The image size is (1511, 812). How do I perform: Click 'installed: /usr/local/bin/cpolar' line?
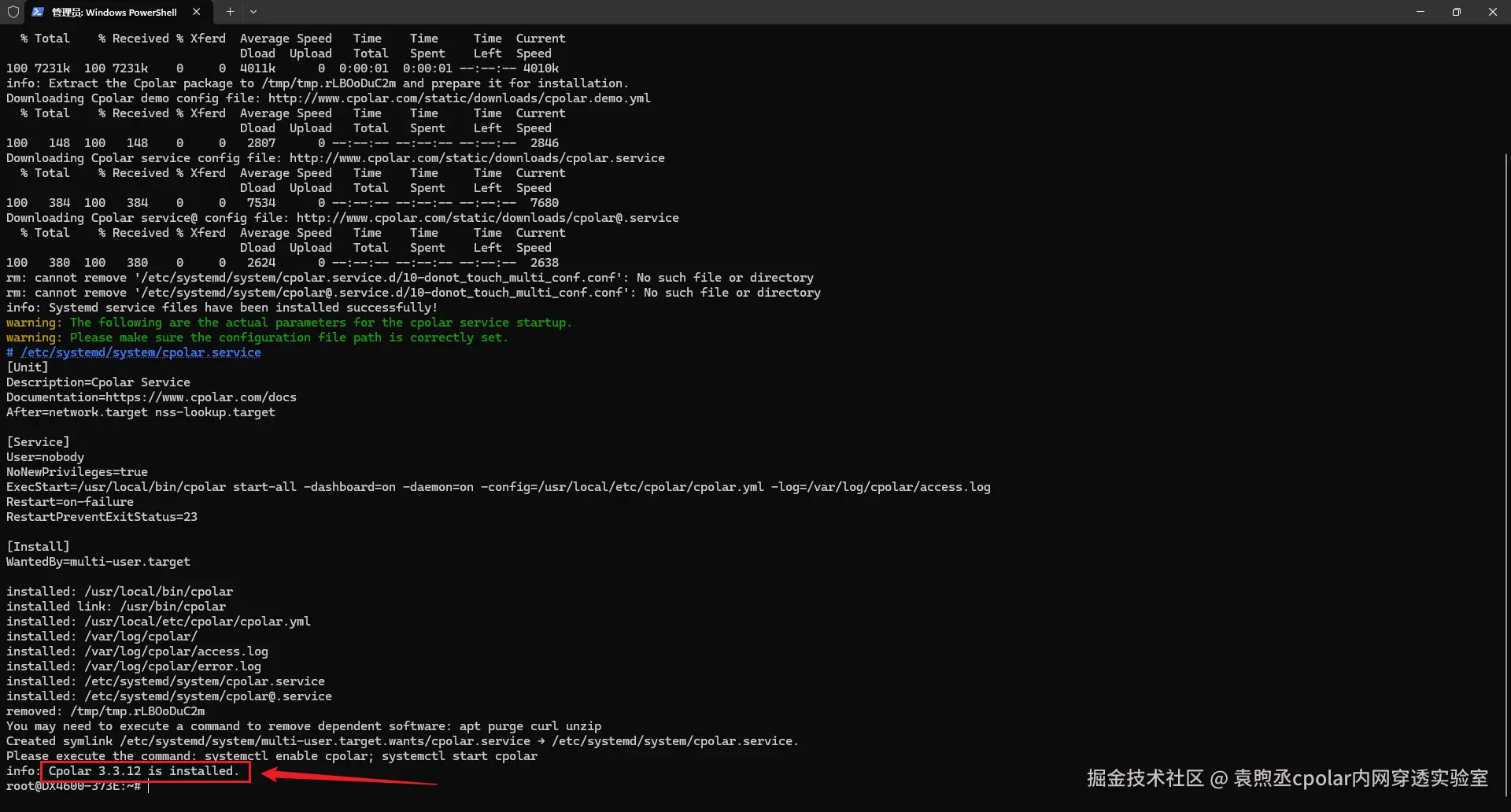point(120,592)
